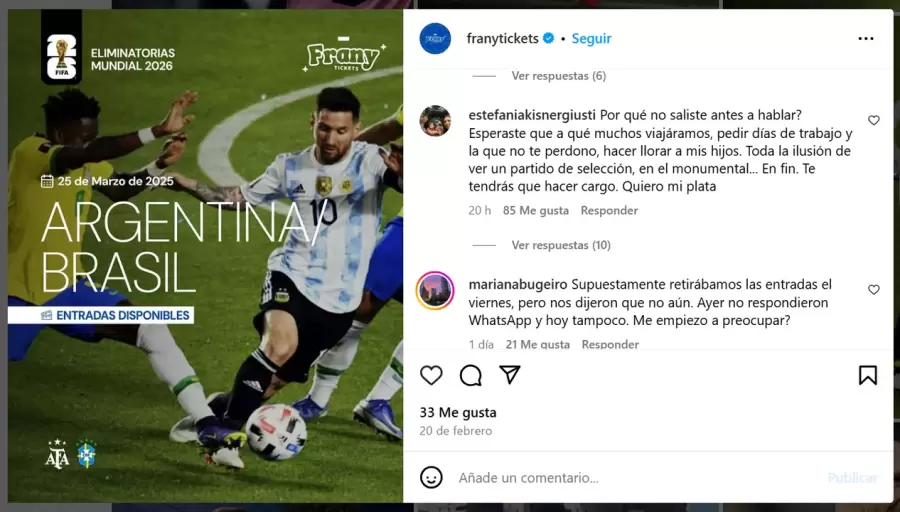Share the post with the paper plane icon
This screenshot has width=900, height=512.
click(x=510, y=374)
